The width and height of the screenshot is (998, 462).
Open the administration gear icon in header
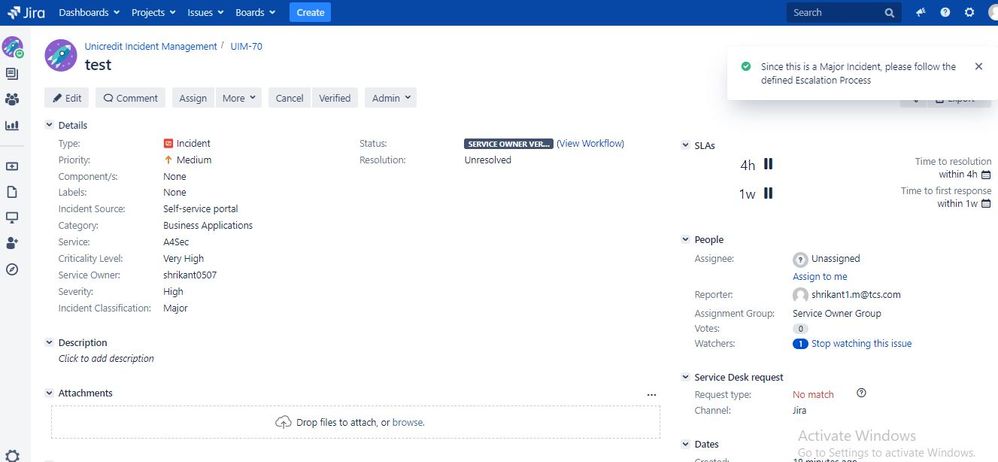tap(969, 12)
